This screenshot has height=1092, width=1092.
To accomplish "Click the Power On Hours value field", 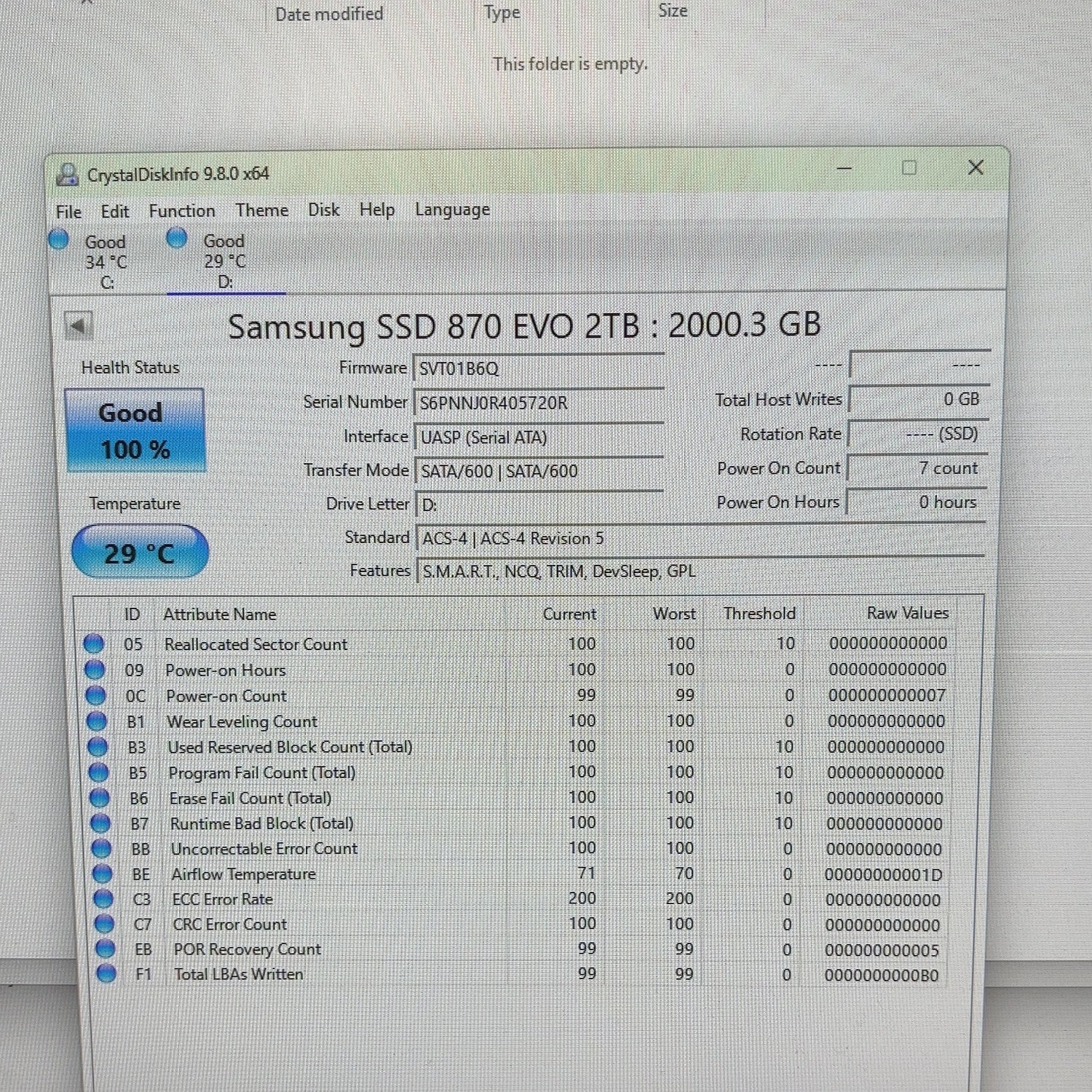I will [x=916, y=502].
